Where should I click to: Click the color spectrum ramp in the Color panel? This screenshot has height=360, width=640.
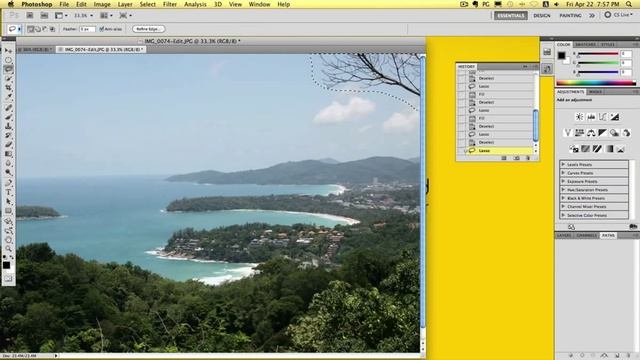point(596,83)
